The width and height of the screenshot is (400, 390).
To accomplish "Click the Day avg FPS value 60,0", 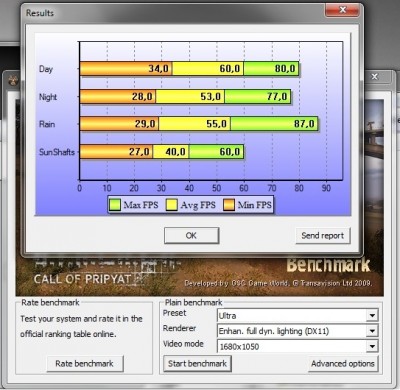I will point(230,69).
